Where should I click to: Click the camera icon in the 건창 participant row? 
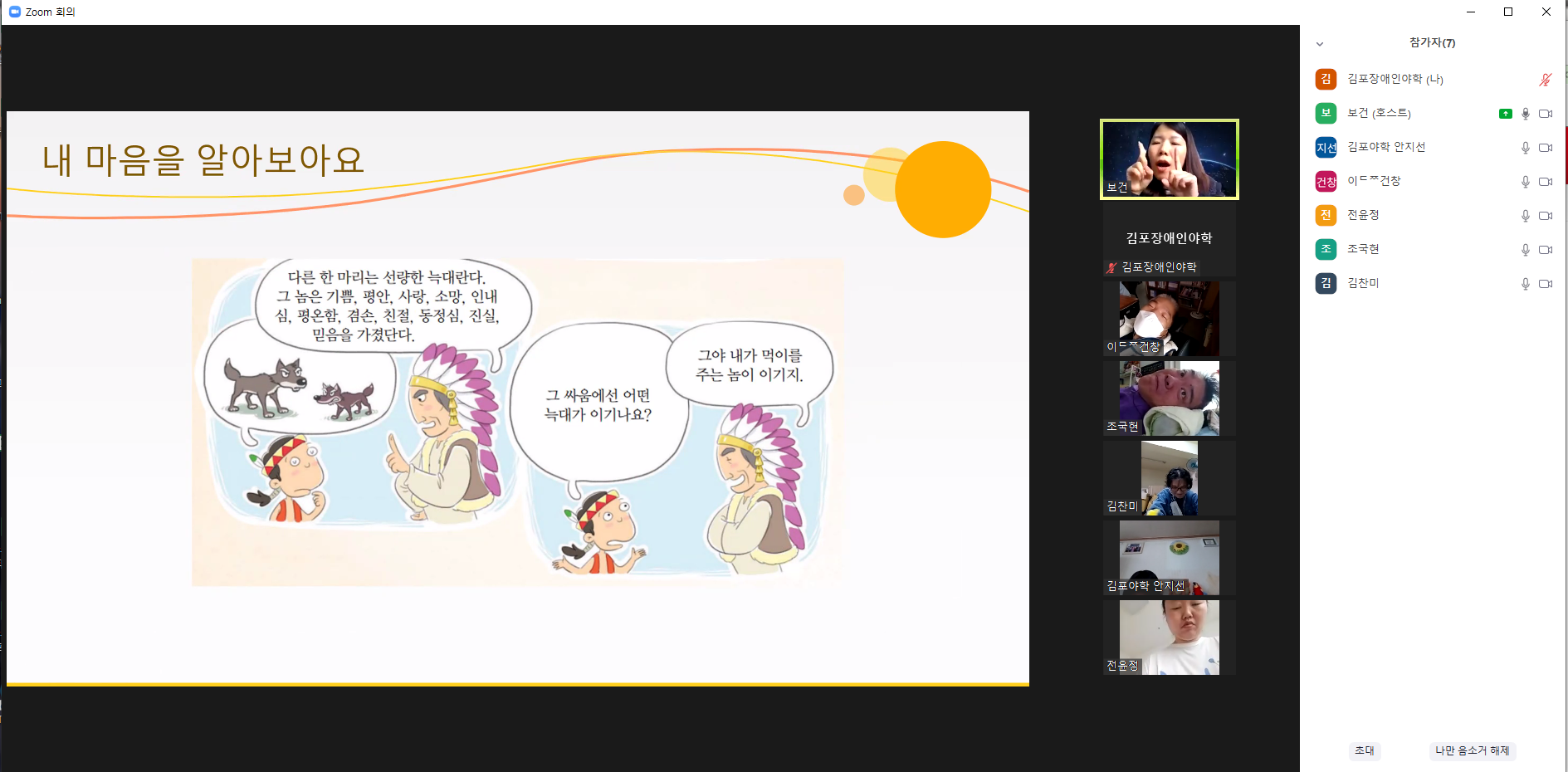pyautogui.click(x=1545, y=182)
